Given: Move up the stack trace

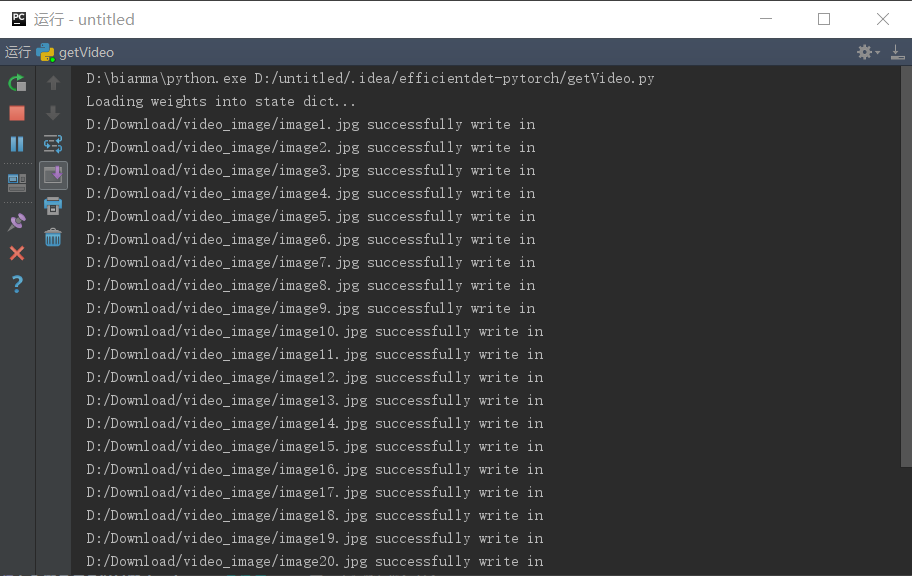Looking at the screenshot, I should pos(52,82).
